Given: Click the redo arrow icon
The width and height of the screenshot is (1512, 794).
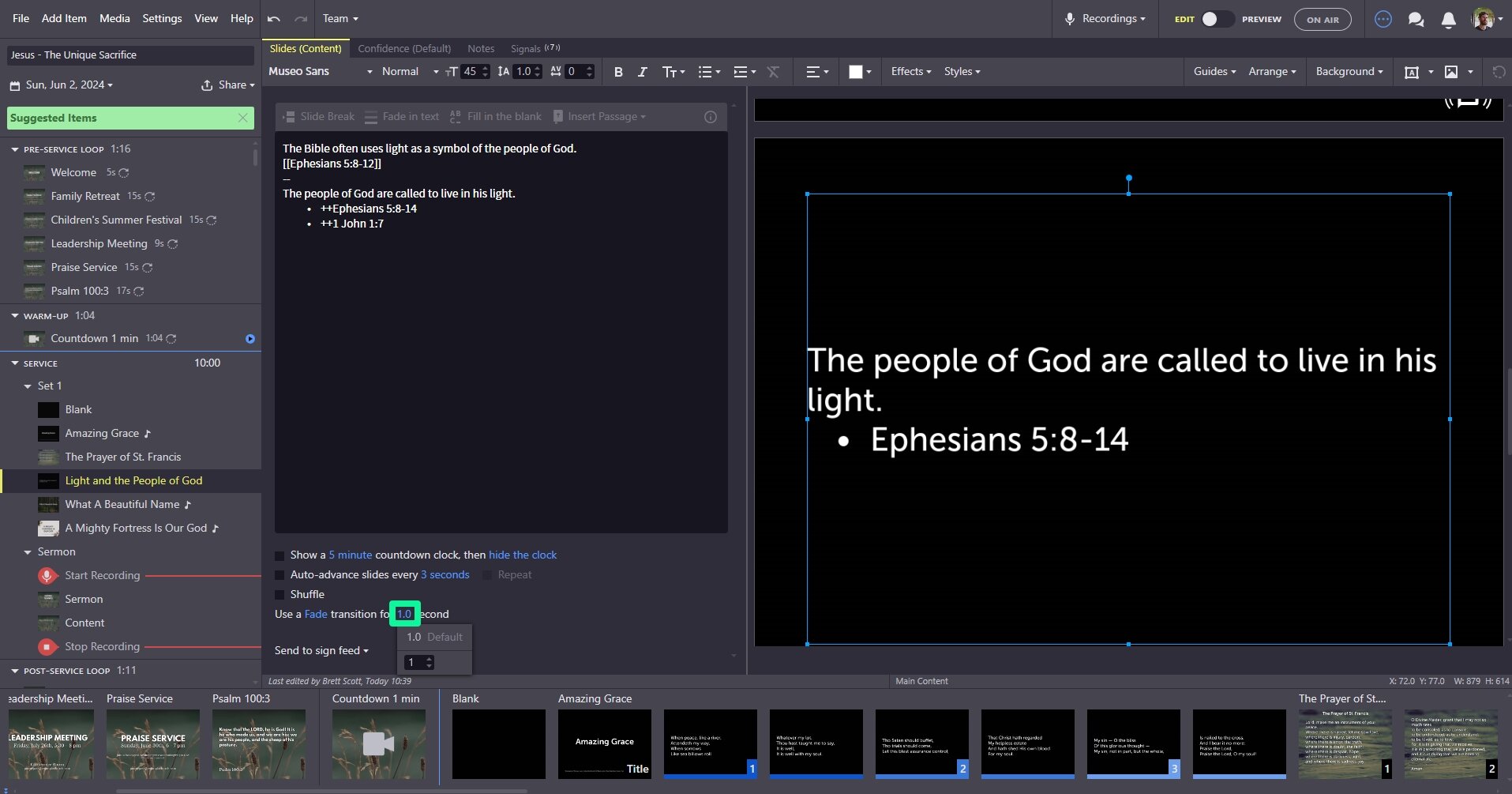Looking at the screenshot, I should pyautogui.click(x=301, y=18).
